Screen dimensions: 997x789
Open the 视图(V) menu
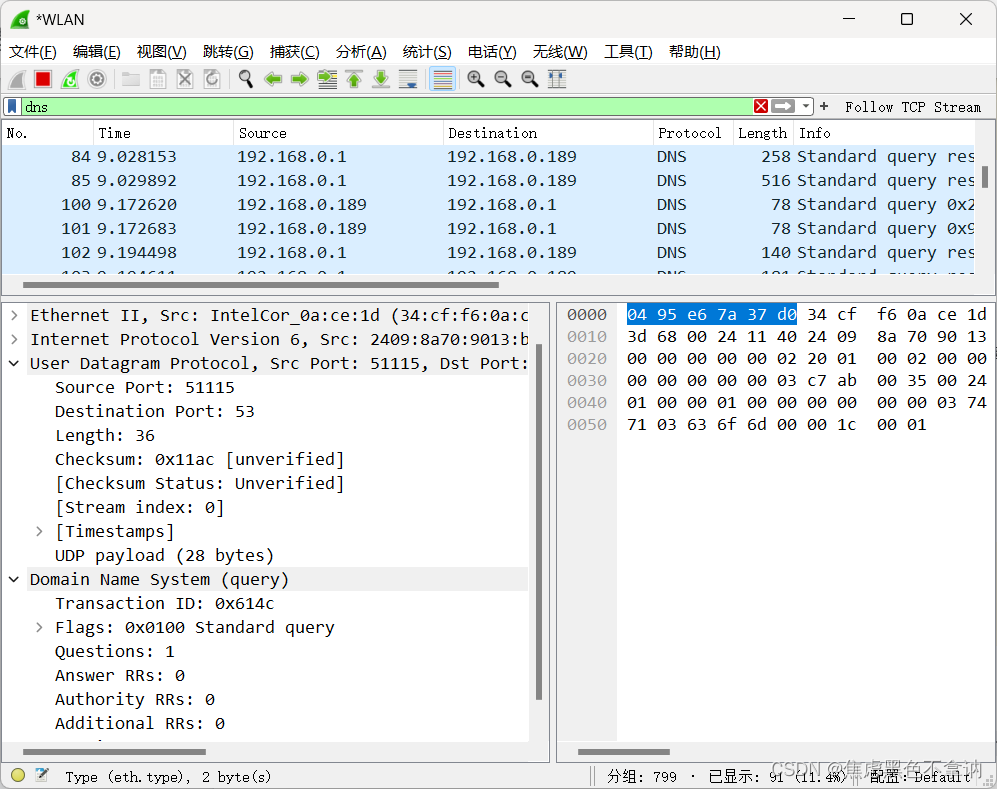[162, 52]
